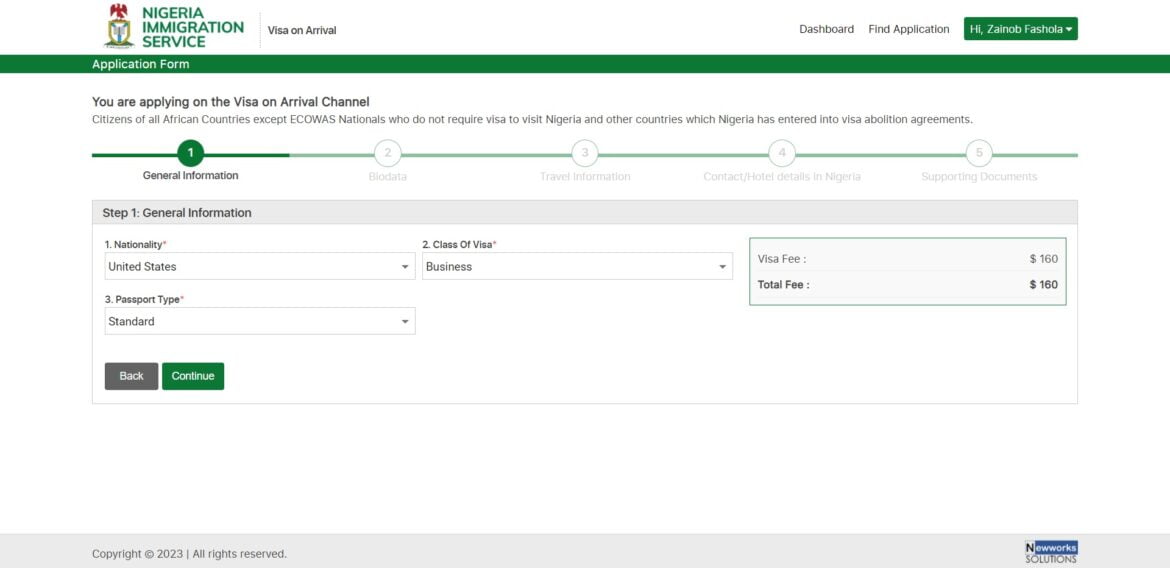Select step 3 Travel Information circle
1170x568 pixels.
tap(585, 154)
